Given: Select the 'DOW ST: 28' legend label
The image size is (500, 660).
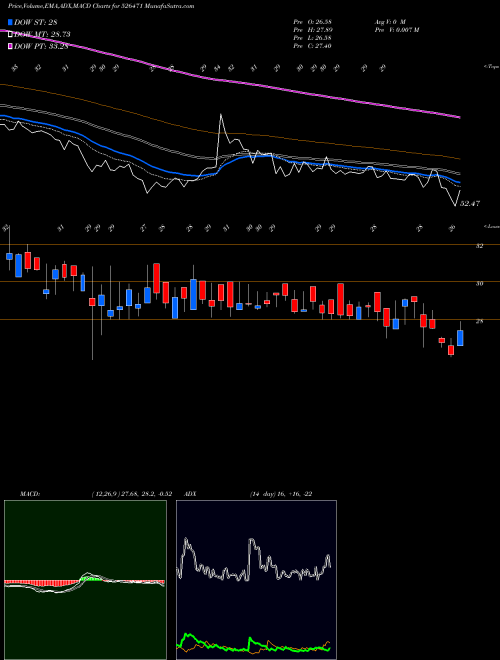Looking at the screenshot, I should [36, 22].
